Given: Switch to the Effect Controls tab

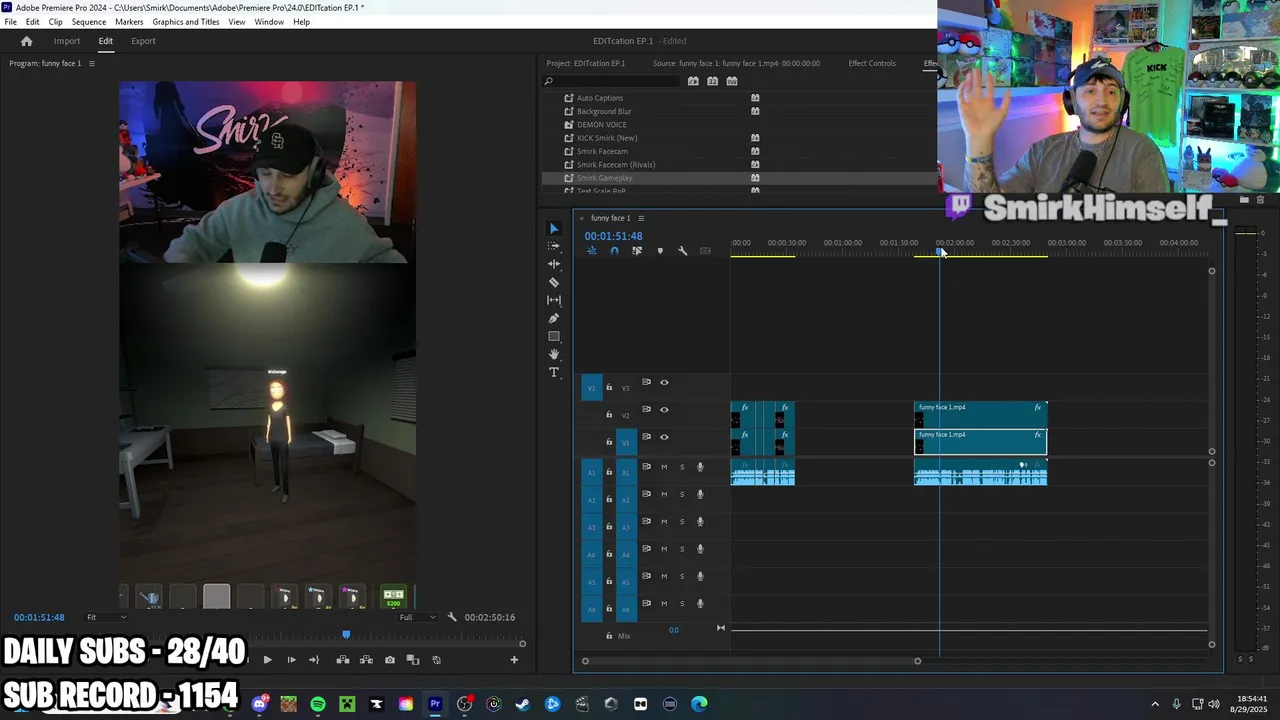Looking at the screenshot, I should [872, 63].
